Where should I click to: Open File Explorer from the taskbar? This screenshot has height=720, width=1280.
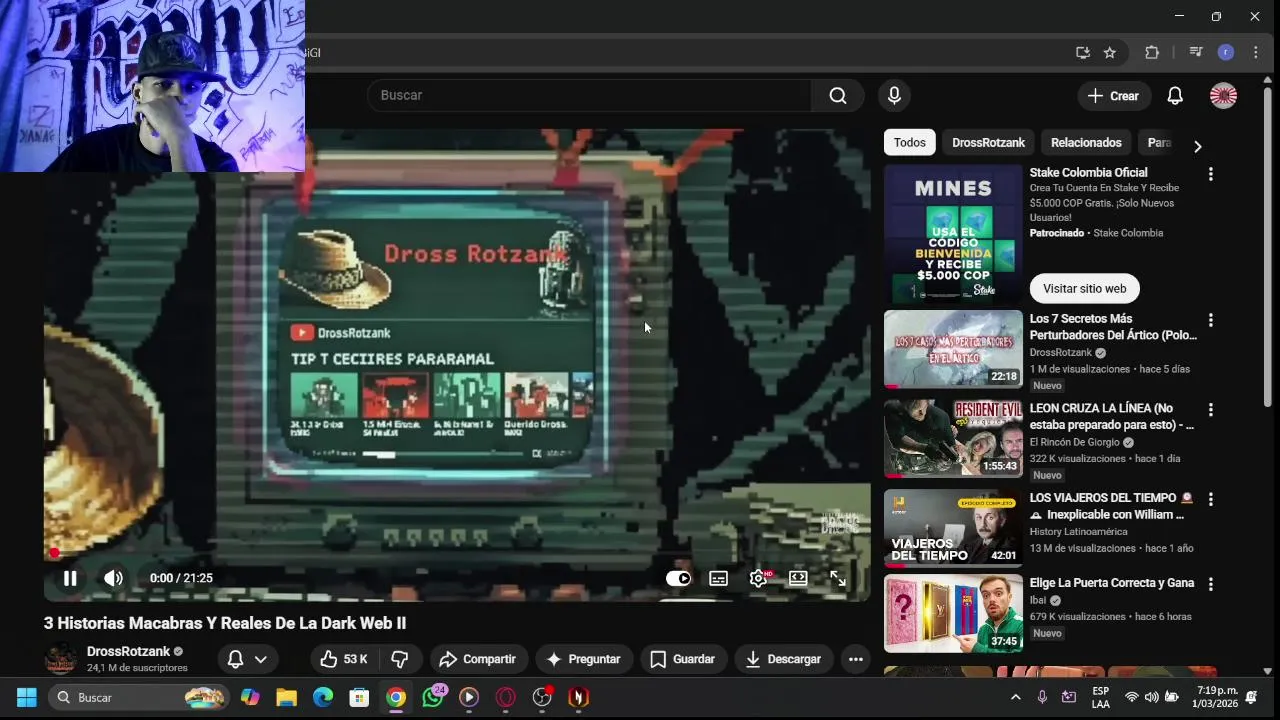coord(287,697)
